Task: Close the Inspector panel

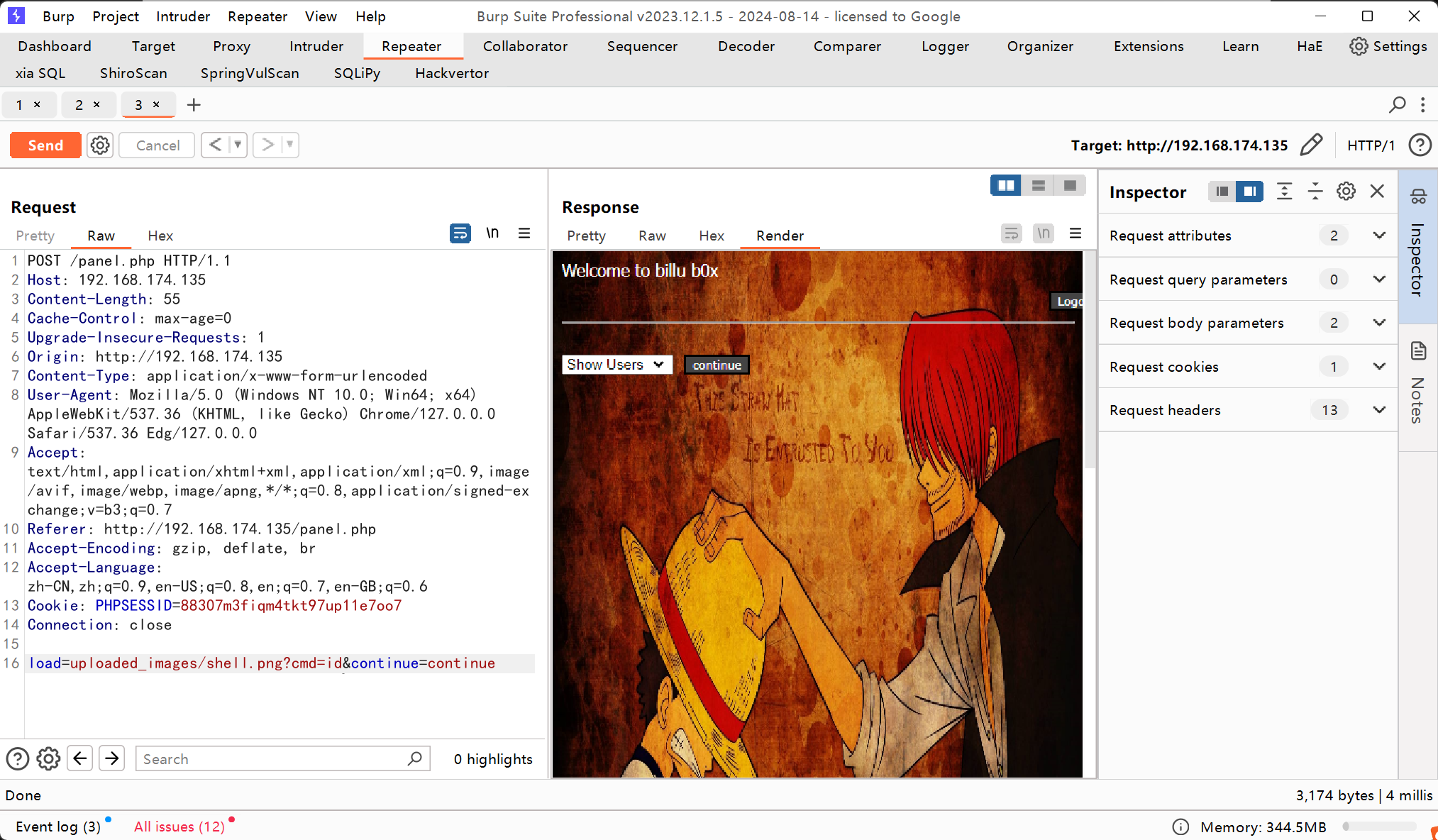Action: pyautogui.click(x=1377, y=192)
